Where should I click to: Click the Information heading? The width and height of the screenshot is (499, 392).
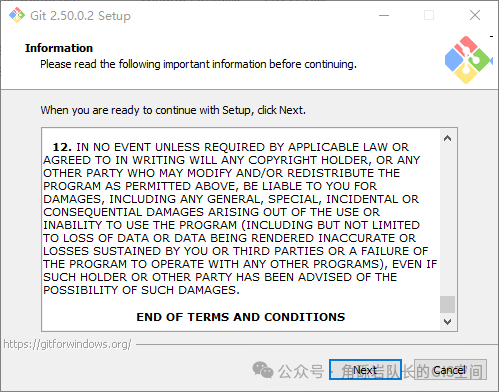59,48
